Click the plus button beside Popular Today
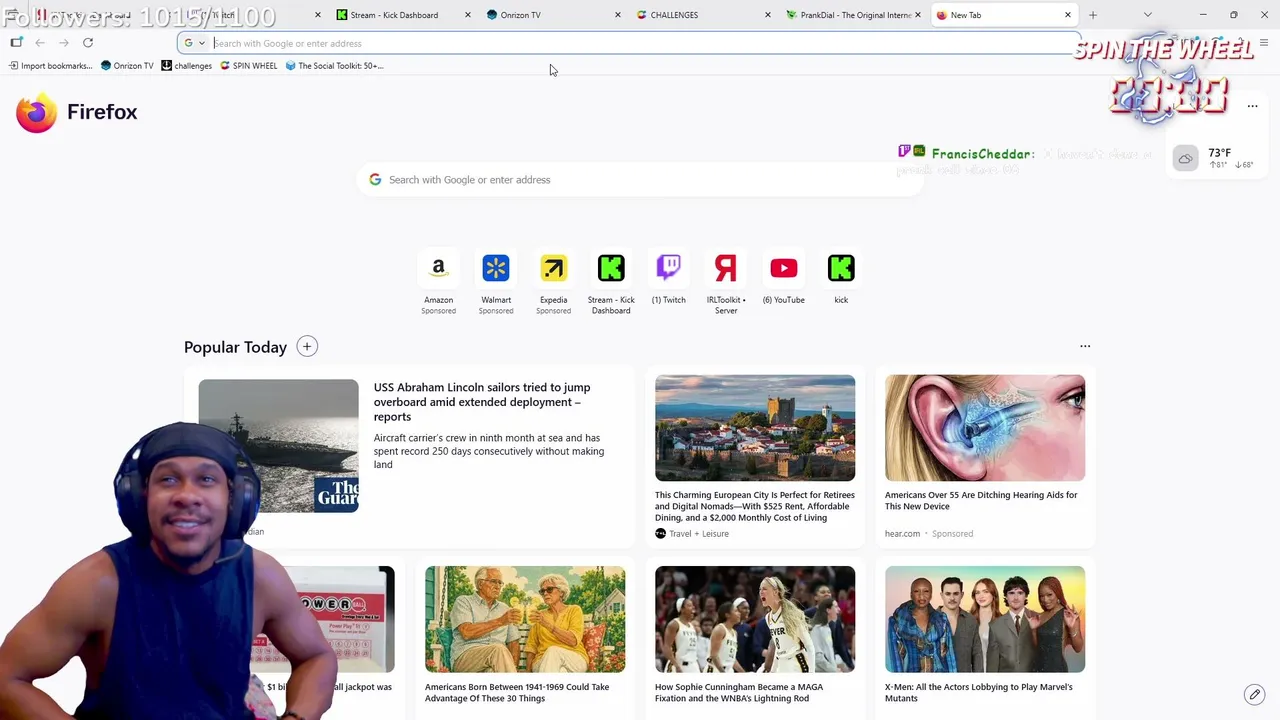 [x=307, y=347]
